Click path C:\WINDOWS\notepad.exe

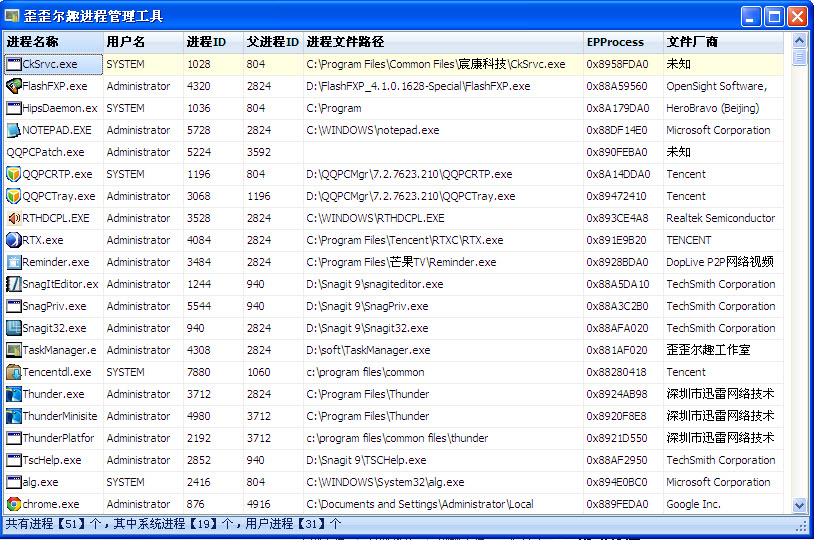pos(373,130)
